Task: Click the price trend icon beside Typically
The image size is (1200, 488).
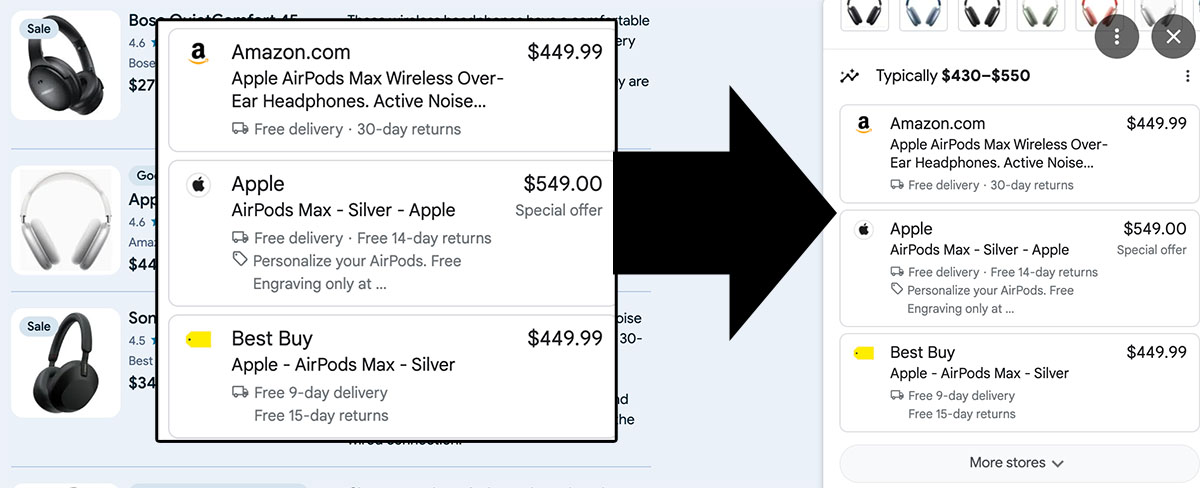Action: pyautogui.click(x=850, y=76)
